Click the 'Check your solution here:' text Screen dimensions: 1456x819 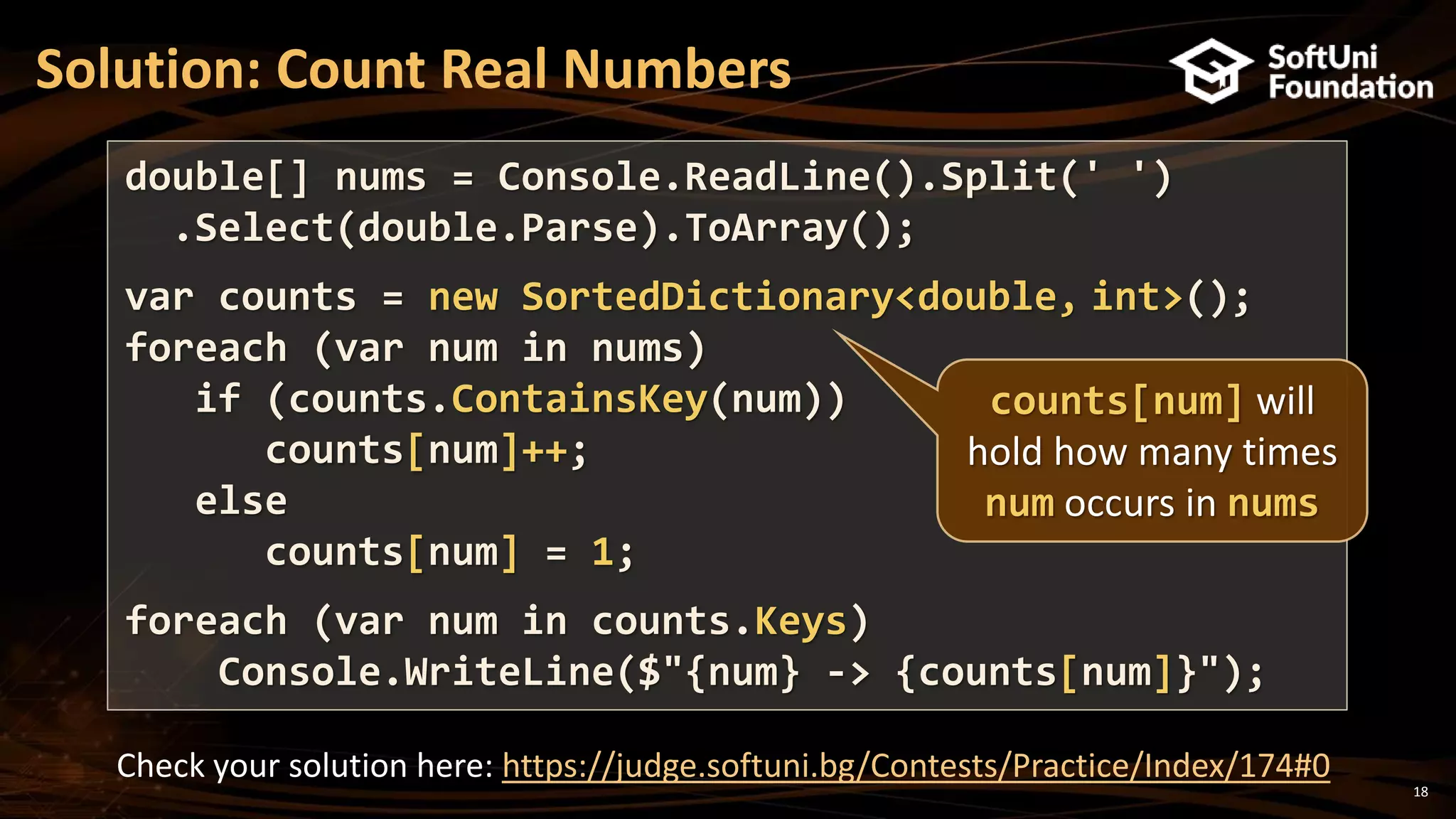305,766
